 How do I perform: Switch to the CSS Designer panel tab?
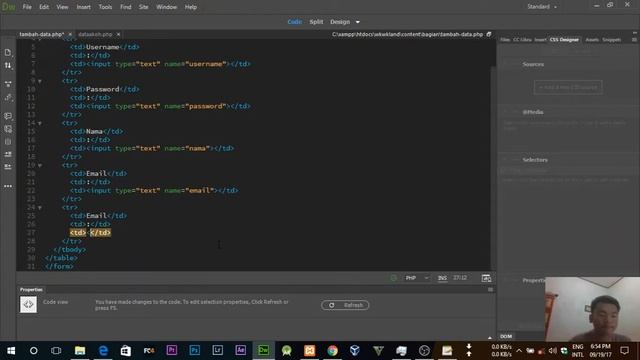[564, 40]
